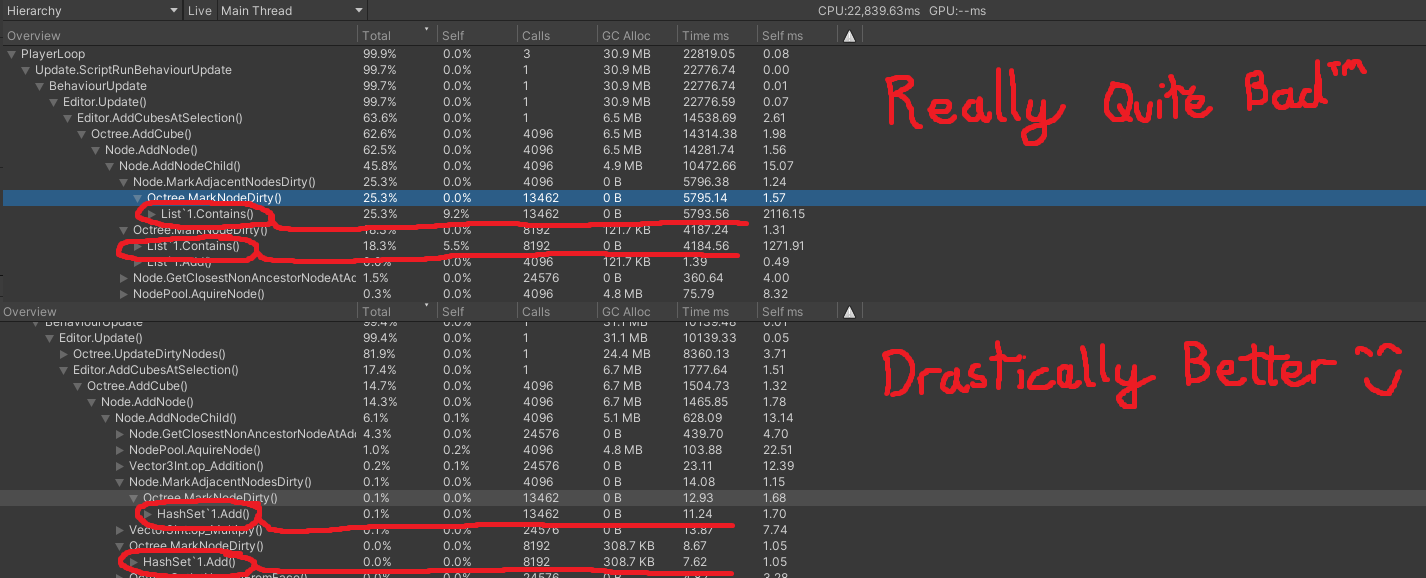Collapse the PlayerLoop tree node
This screenshot has width=1426, height=578.
click(x=12, y=54)
